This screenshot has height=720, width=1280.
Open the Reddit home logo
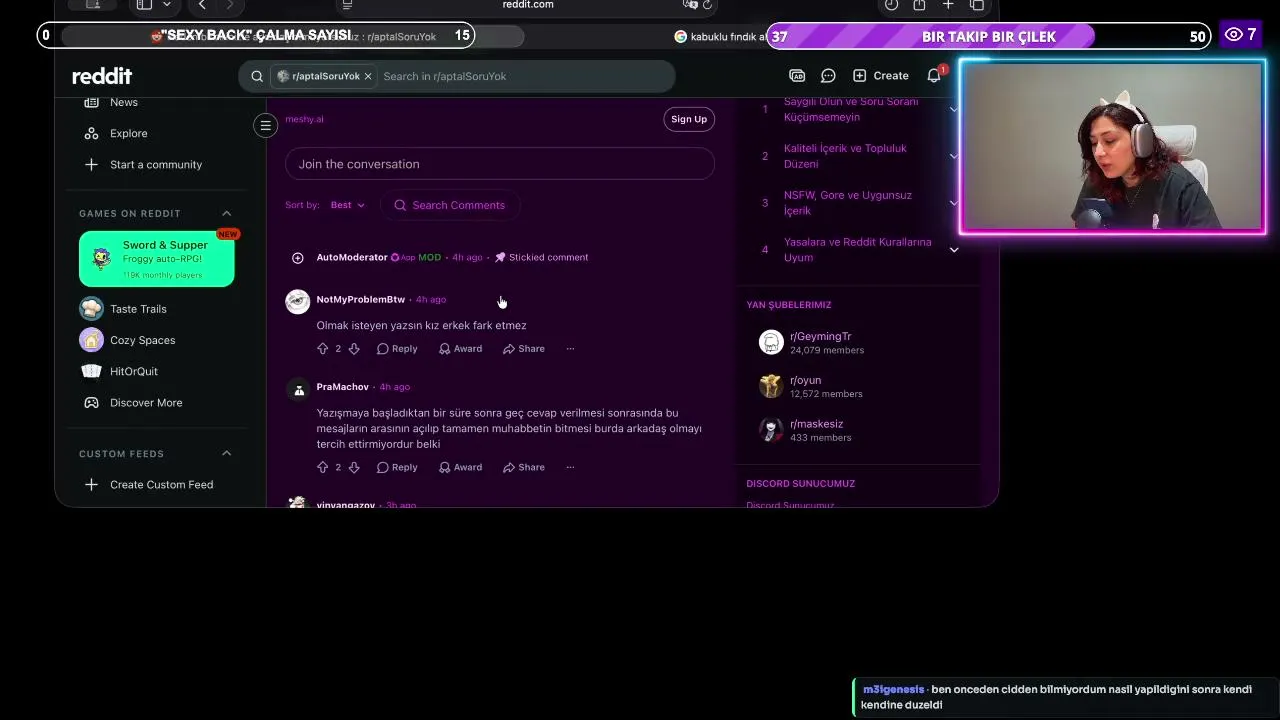tap(102, 76)
